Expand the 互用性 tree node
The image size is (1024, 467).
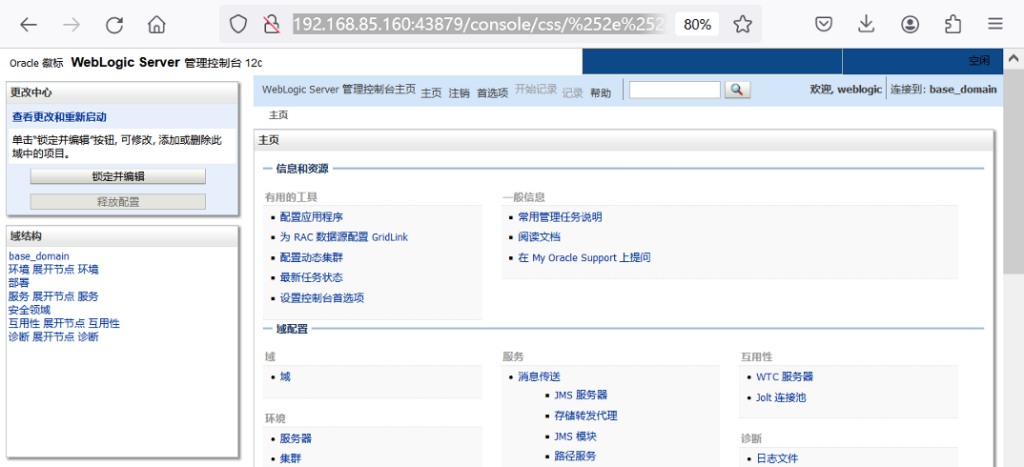click(64, 323)
